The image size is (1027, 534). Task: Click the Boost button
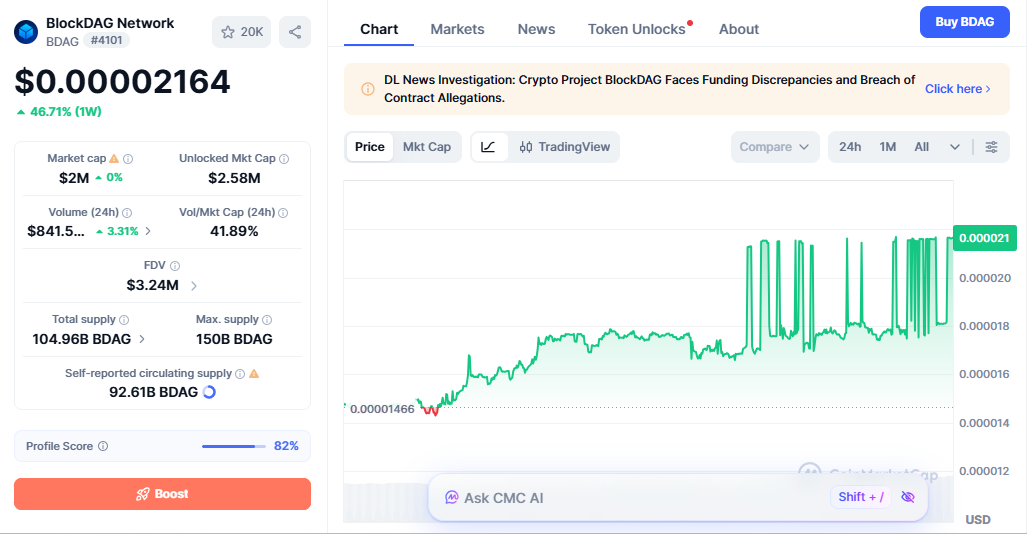(162, 494)
